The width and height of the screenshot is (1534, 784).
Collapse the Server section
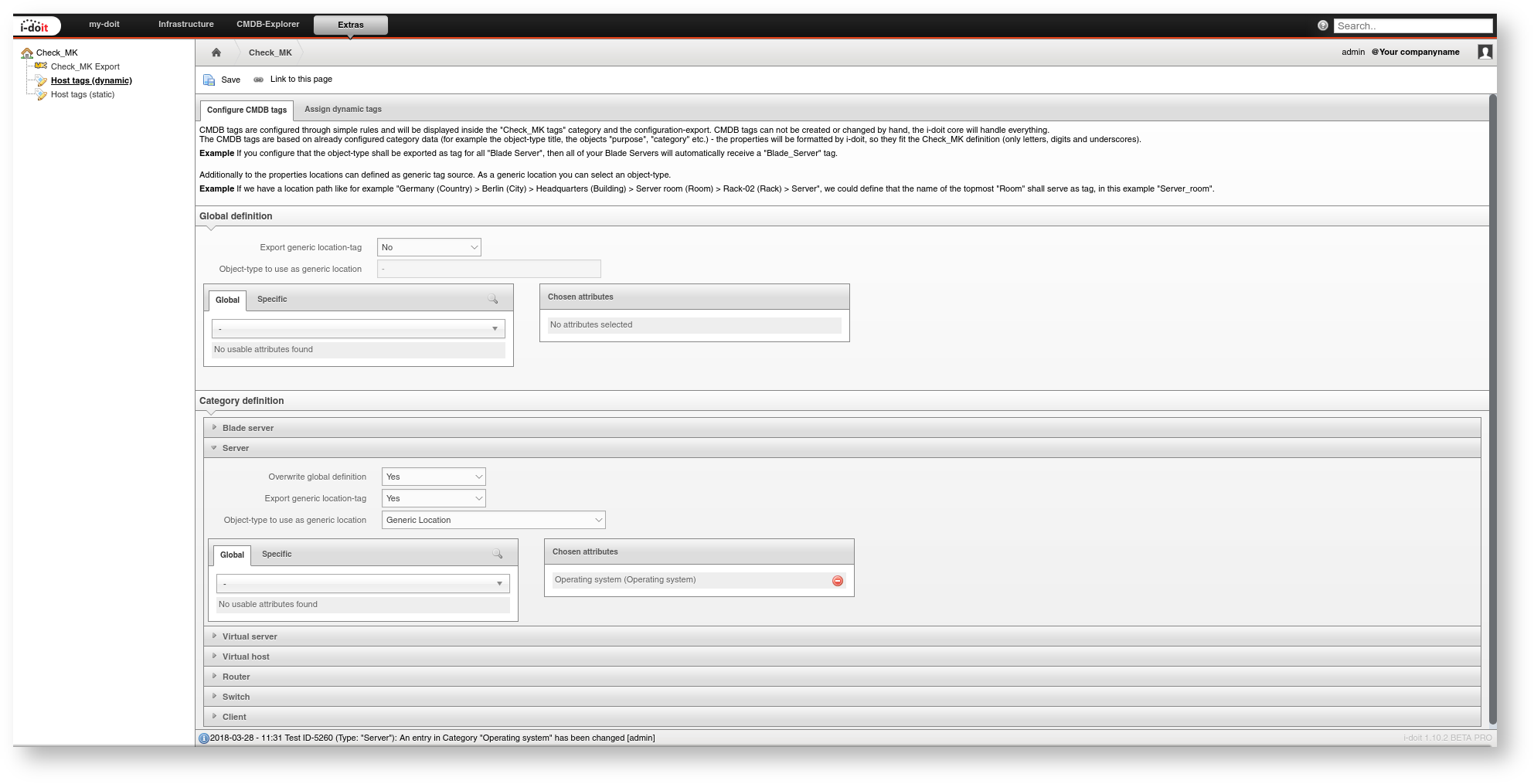click(x=842, y=448)
